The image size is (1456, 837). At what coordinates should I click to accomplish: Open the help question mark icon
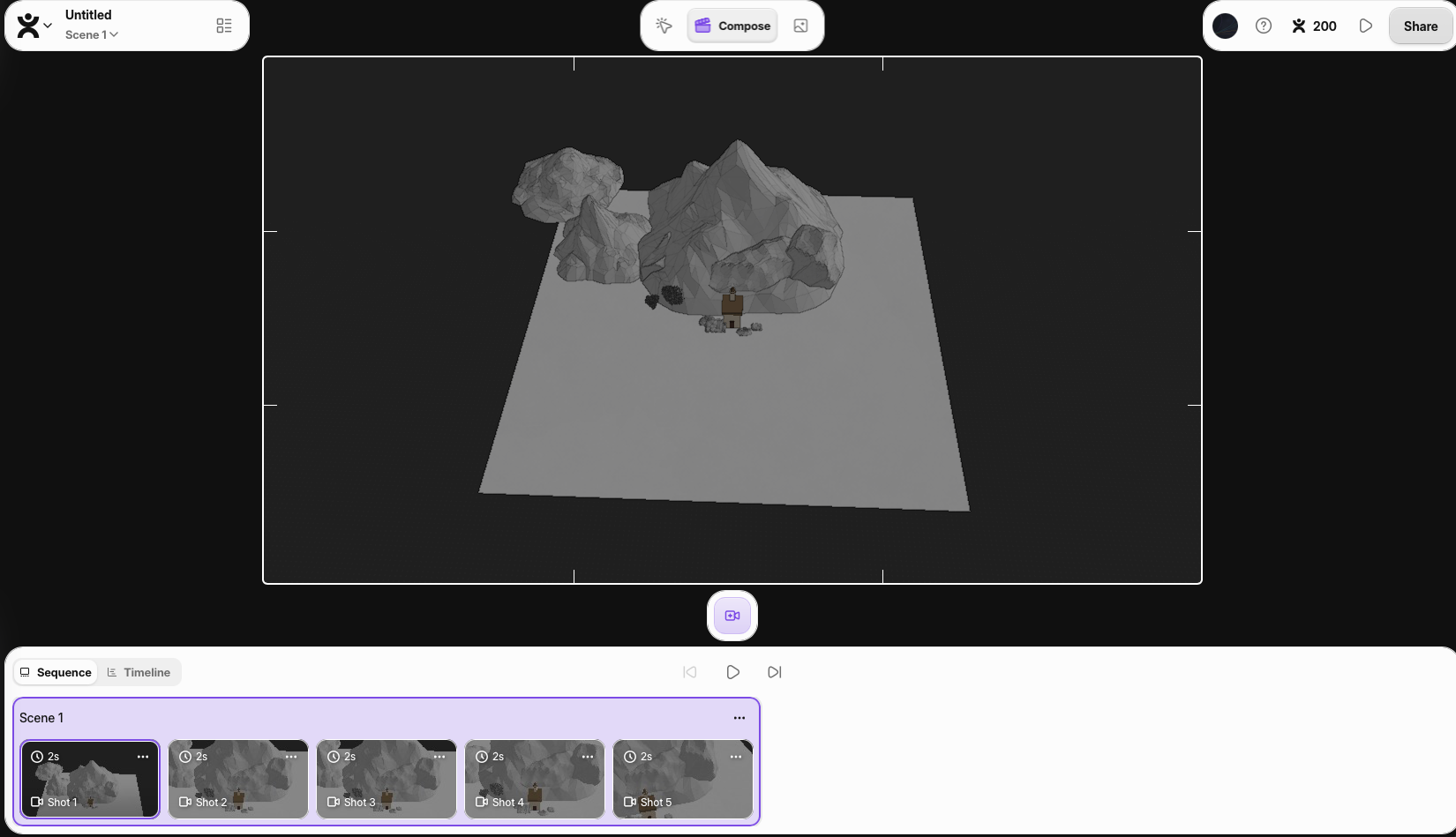coord(1264,26)
